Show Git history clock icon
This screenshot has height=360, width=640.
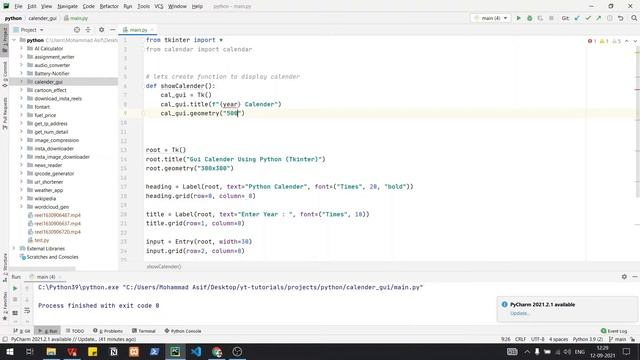point(609,18)
